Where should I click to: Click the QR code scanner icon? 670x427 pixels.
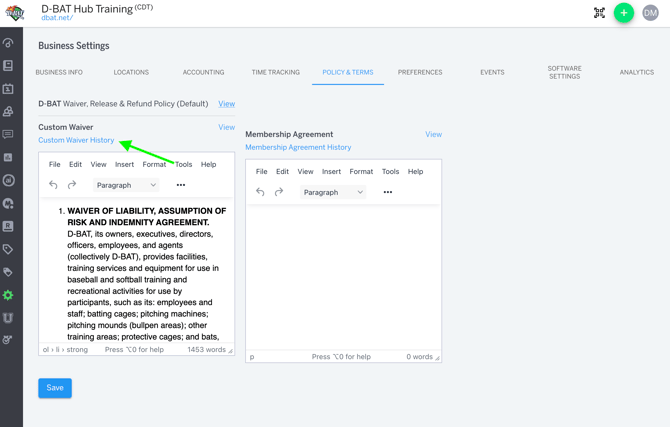click(x=599, y=13)
